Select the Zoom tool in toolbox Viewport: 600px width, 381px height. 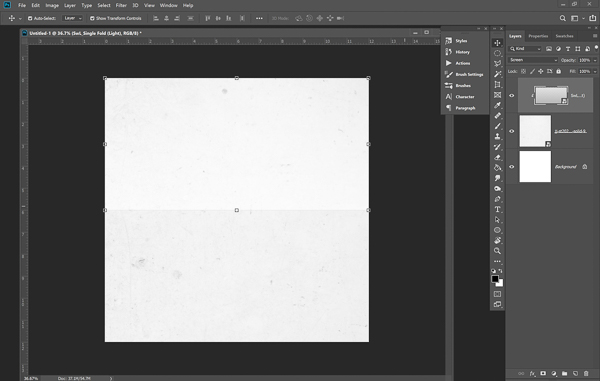click(497, 251)
